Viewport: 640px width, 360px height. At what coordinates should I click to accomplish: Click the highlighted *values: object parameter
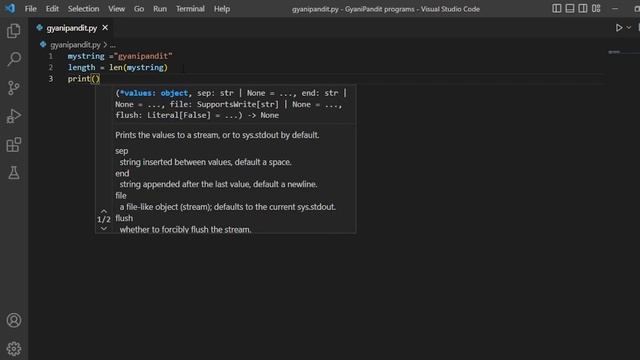(x=154, y=93)
